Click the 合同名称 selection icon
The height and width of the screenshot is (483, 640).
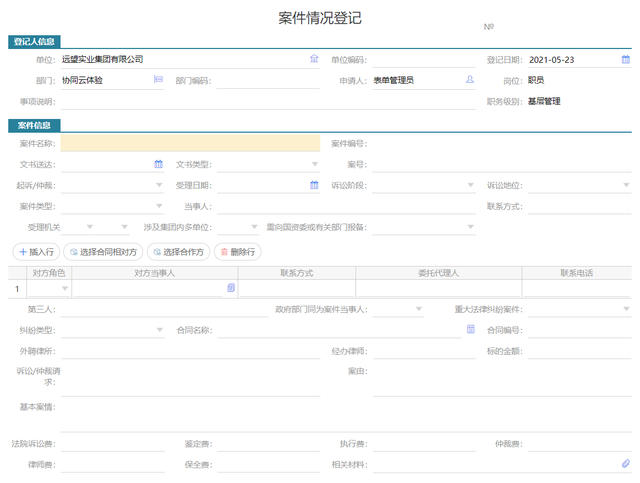click(470, 330)
